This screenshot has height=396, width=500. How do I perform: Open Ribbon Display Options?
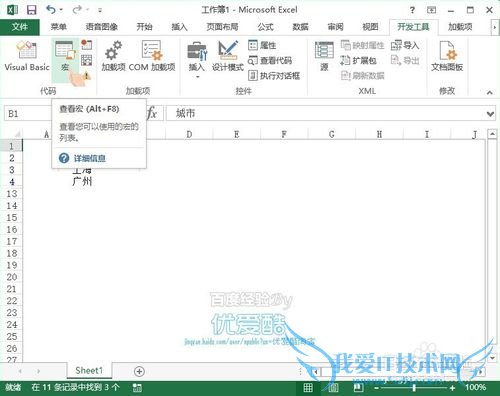pyautogui.click(x=431, y=10)
